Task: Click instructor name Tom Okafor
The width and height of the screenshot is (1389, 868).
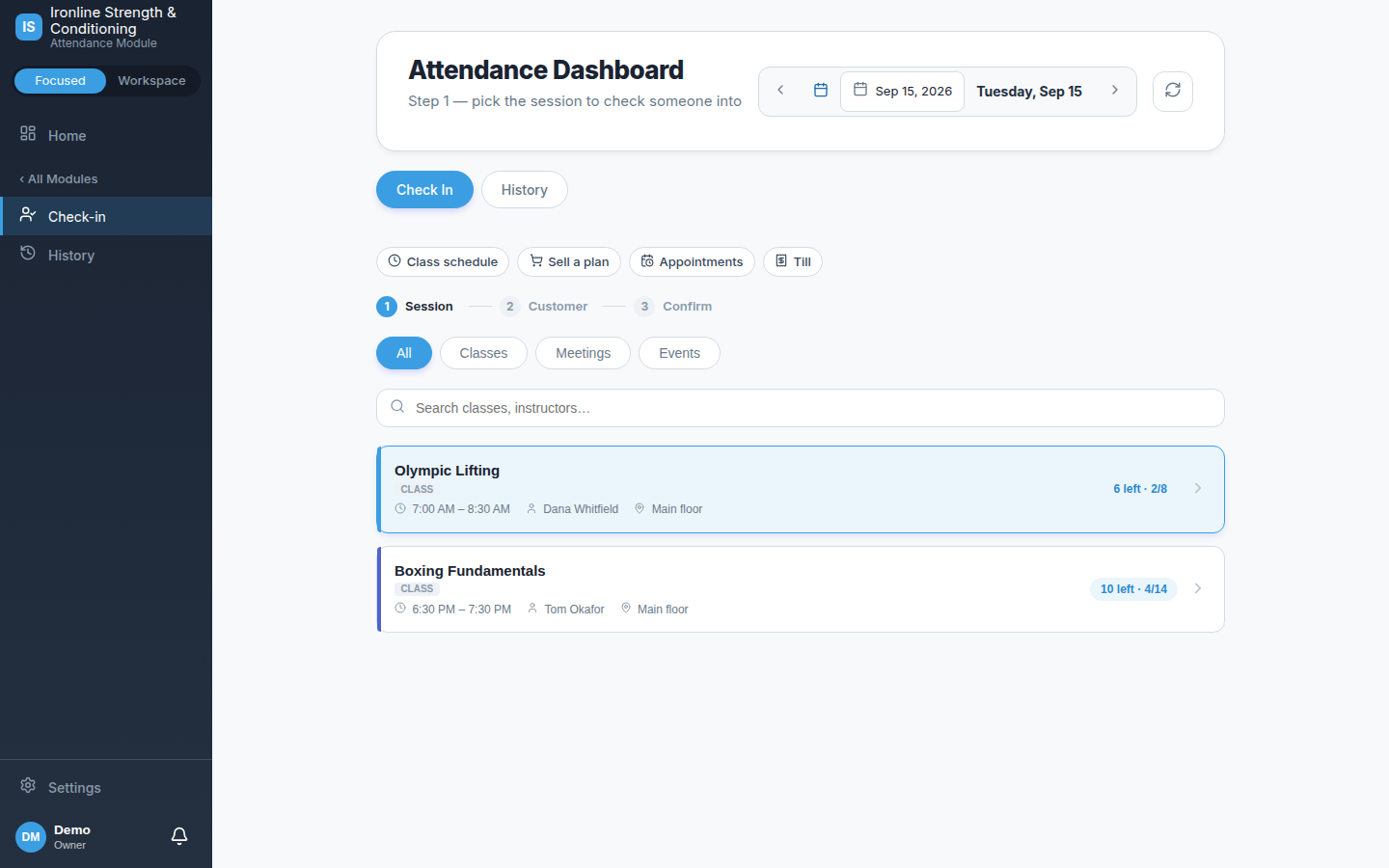Action: 574,610
